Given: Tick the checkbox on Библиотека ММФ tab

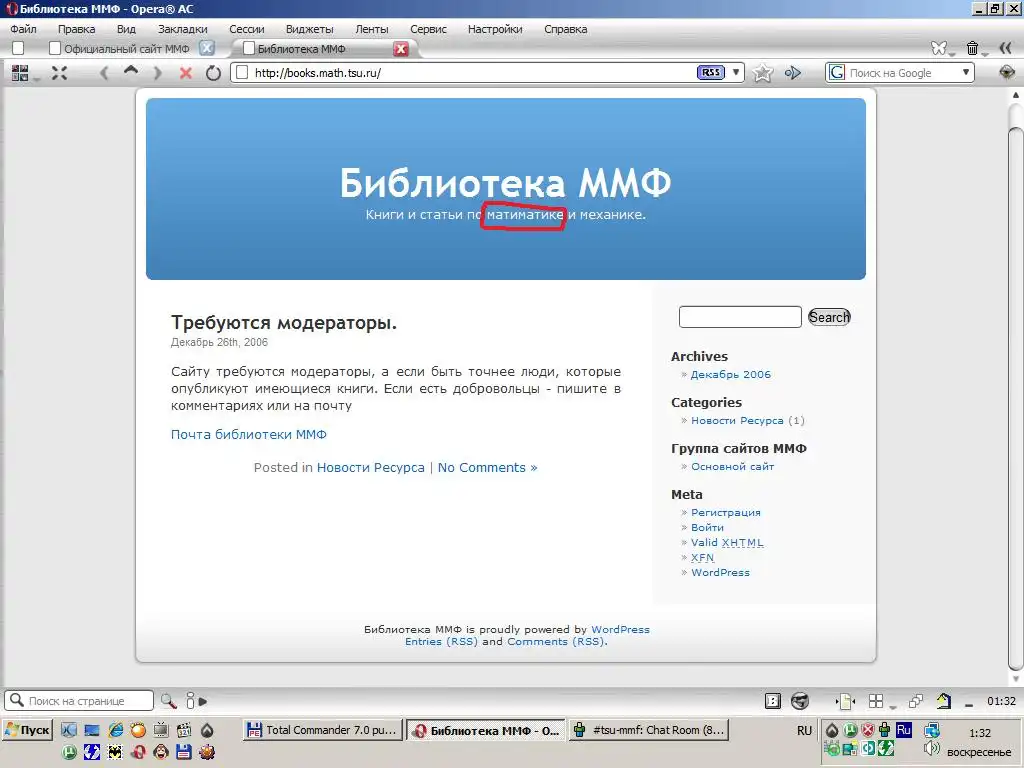Looking at the screenshot, I should click(248, 48).
